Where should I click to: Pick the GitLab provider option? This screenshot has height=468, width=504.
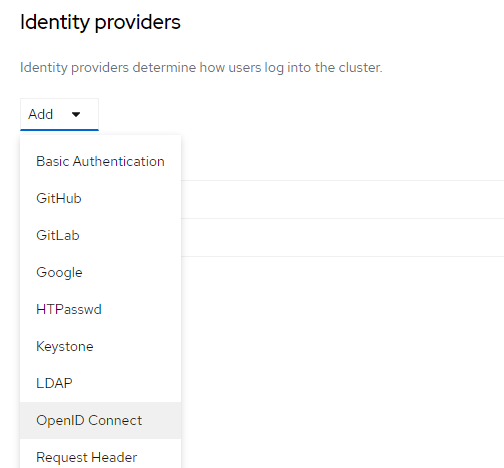(x=100, y=235)
